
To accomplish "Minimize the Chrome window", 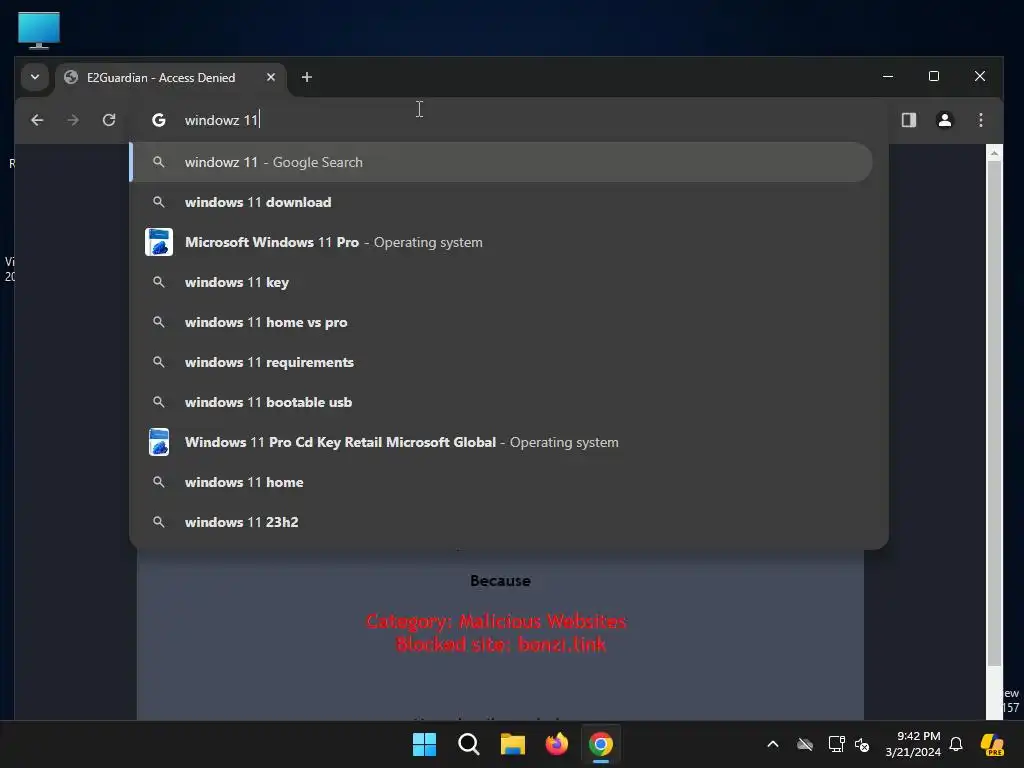I will [x=888, y=76].
